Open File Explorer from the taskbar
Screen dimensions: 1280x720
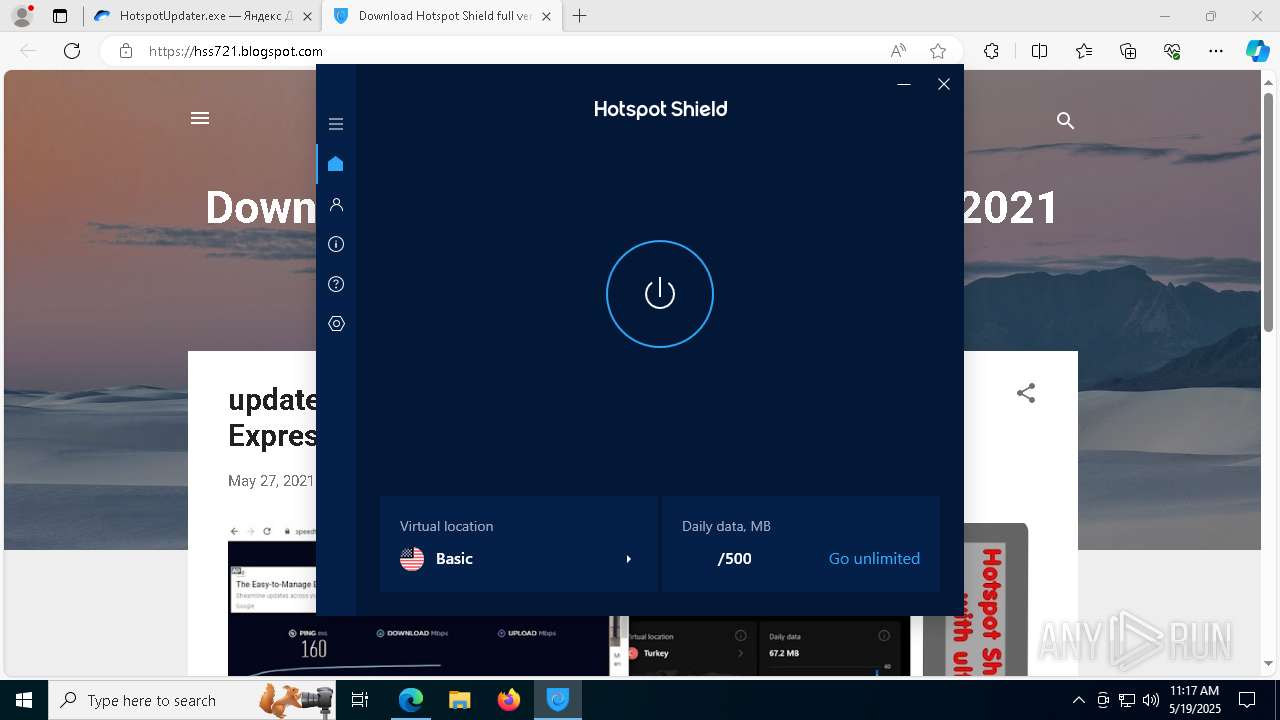point(460,700)
